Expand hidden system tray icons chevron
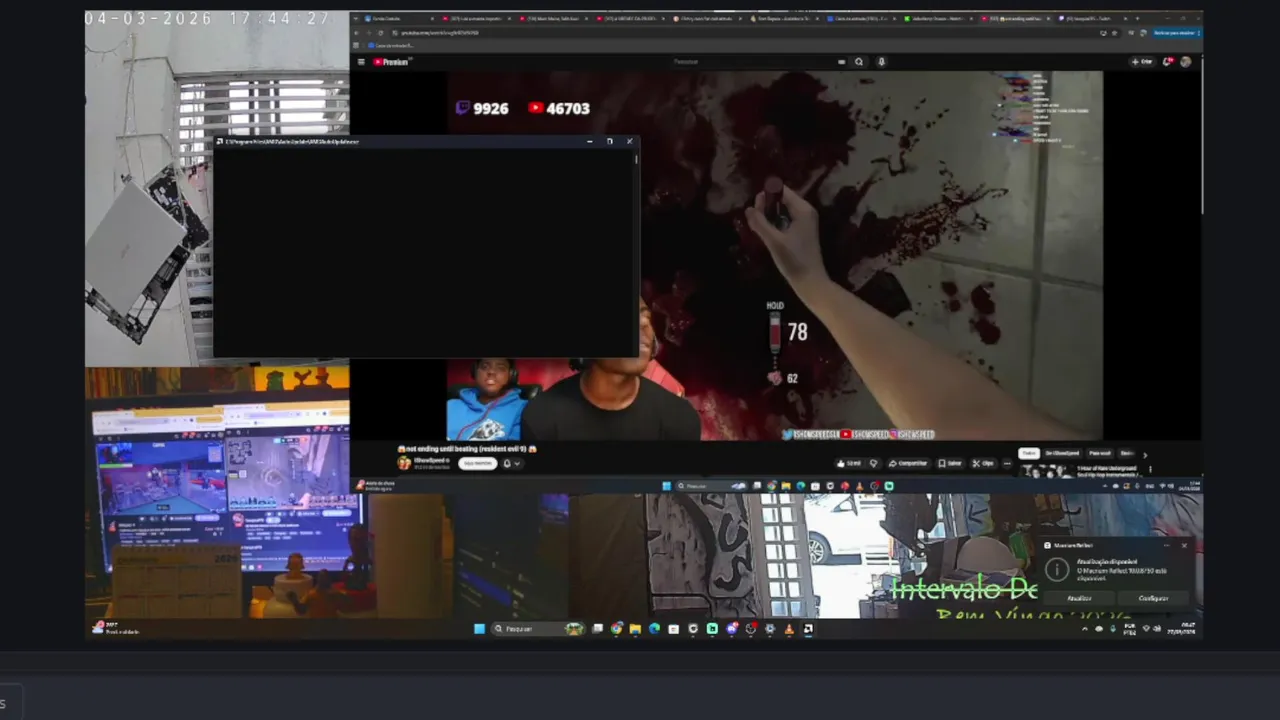This screenshot has height=720, width=1280. click(x=1085, y=629)
